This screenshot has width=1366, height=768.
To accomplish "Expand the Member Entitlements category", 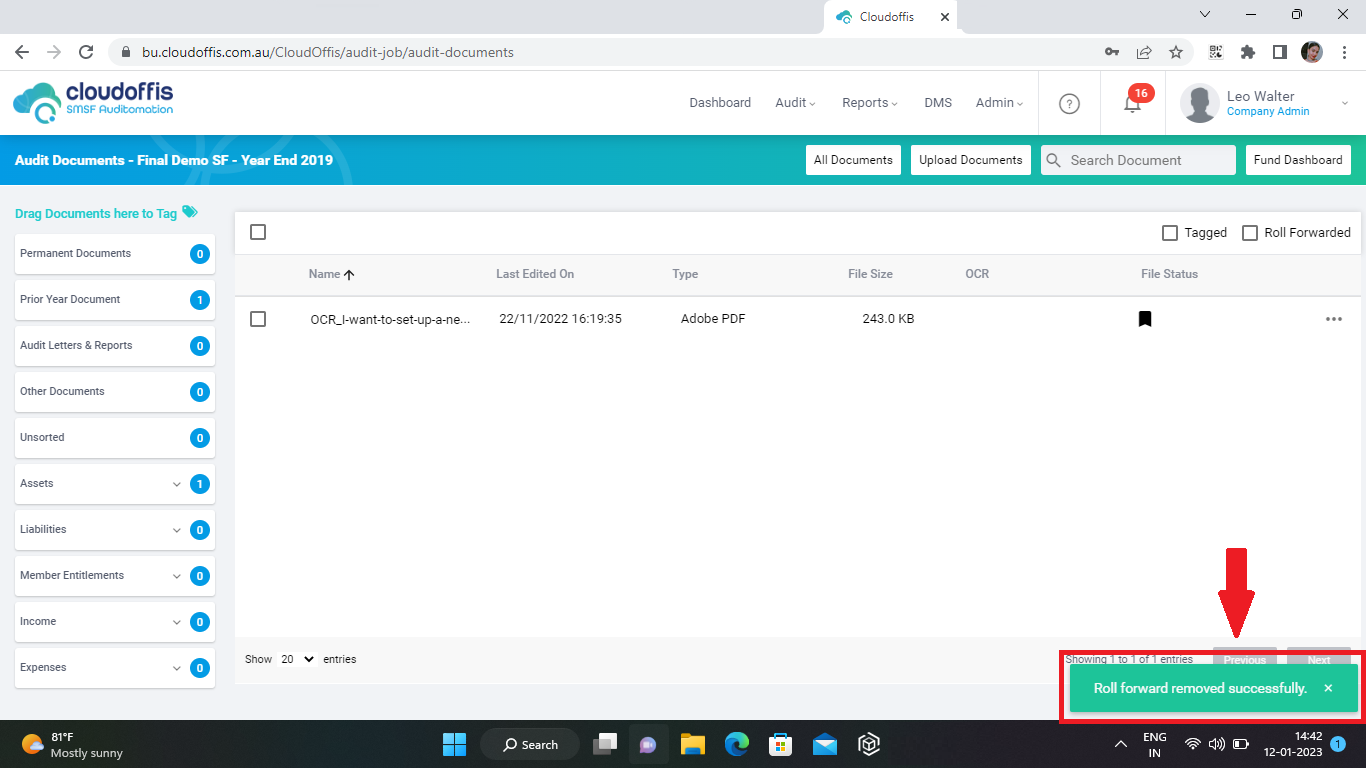I will coord(177,576).
